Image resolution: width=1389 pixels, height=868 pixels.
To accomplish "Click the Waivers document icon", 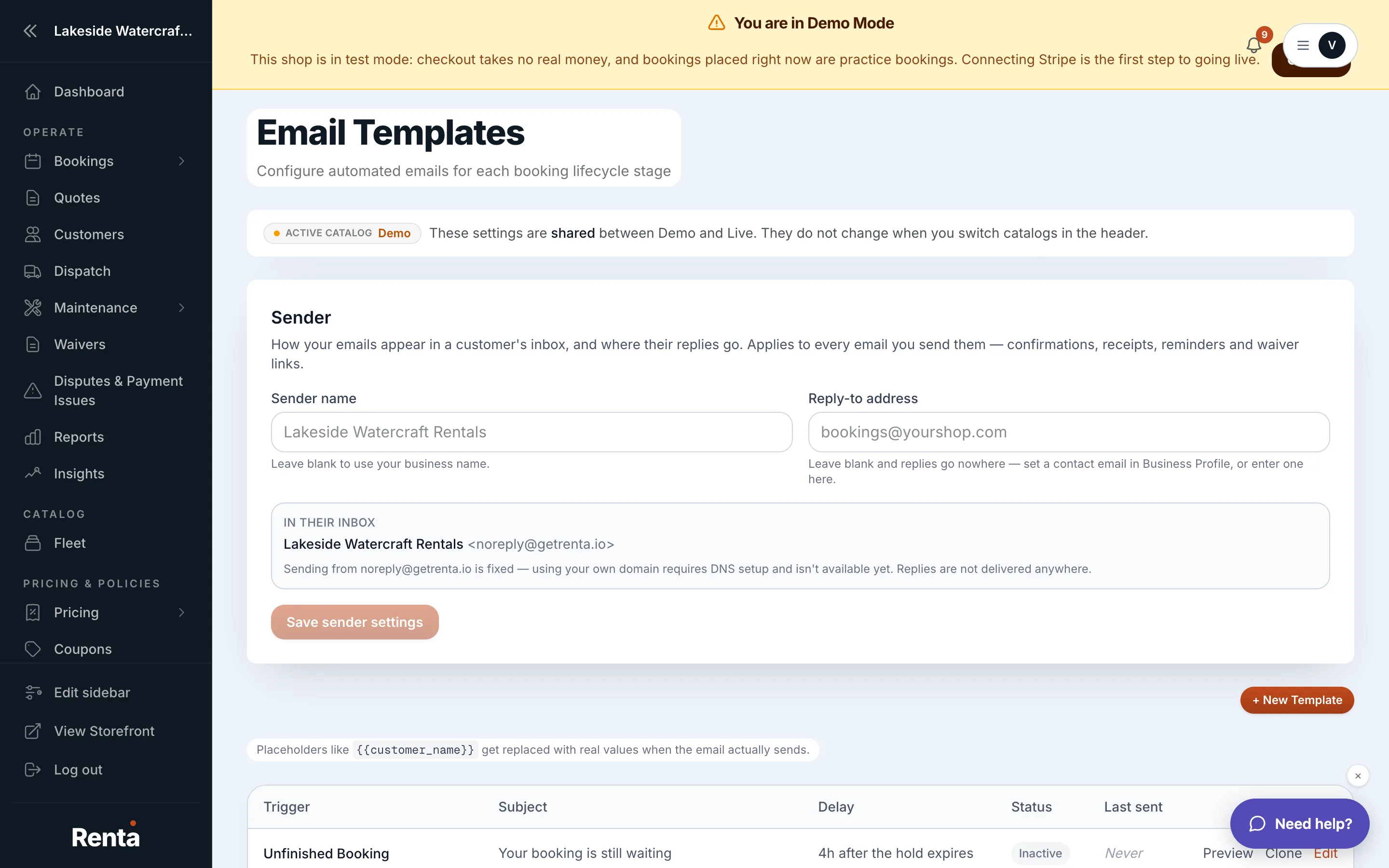I will click(33, 345).
